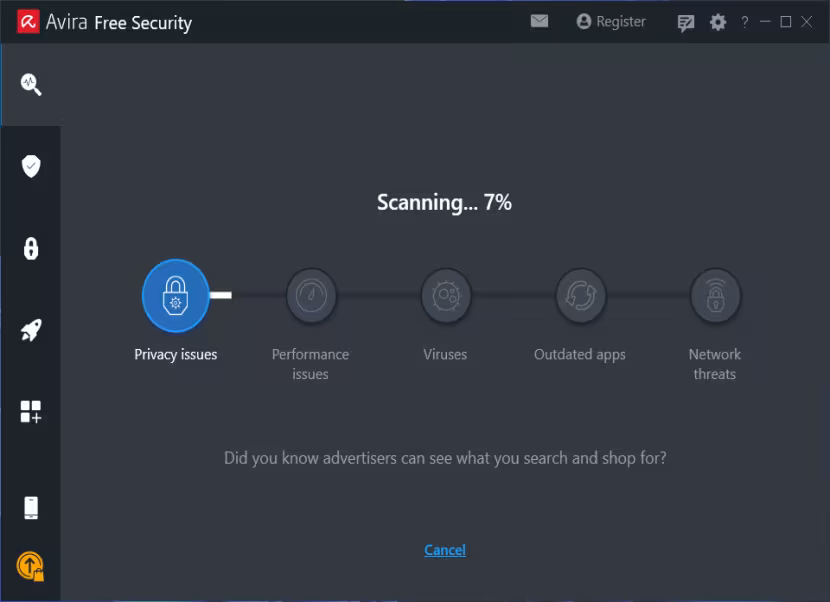Image resolution: width=830 pixels, height=602 pixels.
Task: Click the "Outdated apps" label
Action: 580,355
